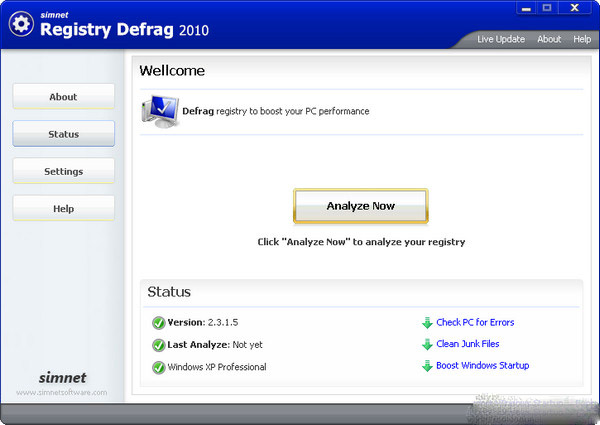Open About in top-right menu
Viewport: 600px width, 425px height.
coord(549,39)
